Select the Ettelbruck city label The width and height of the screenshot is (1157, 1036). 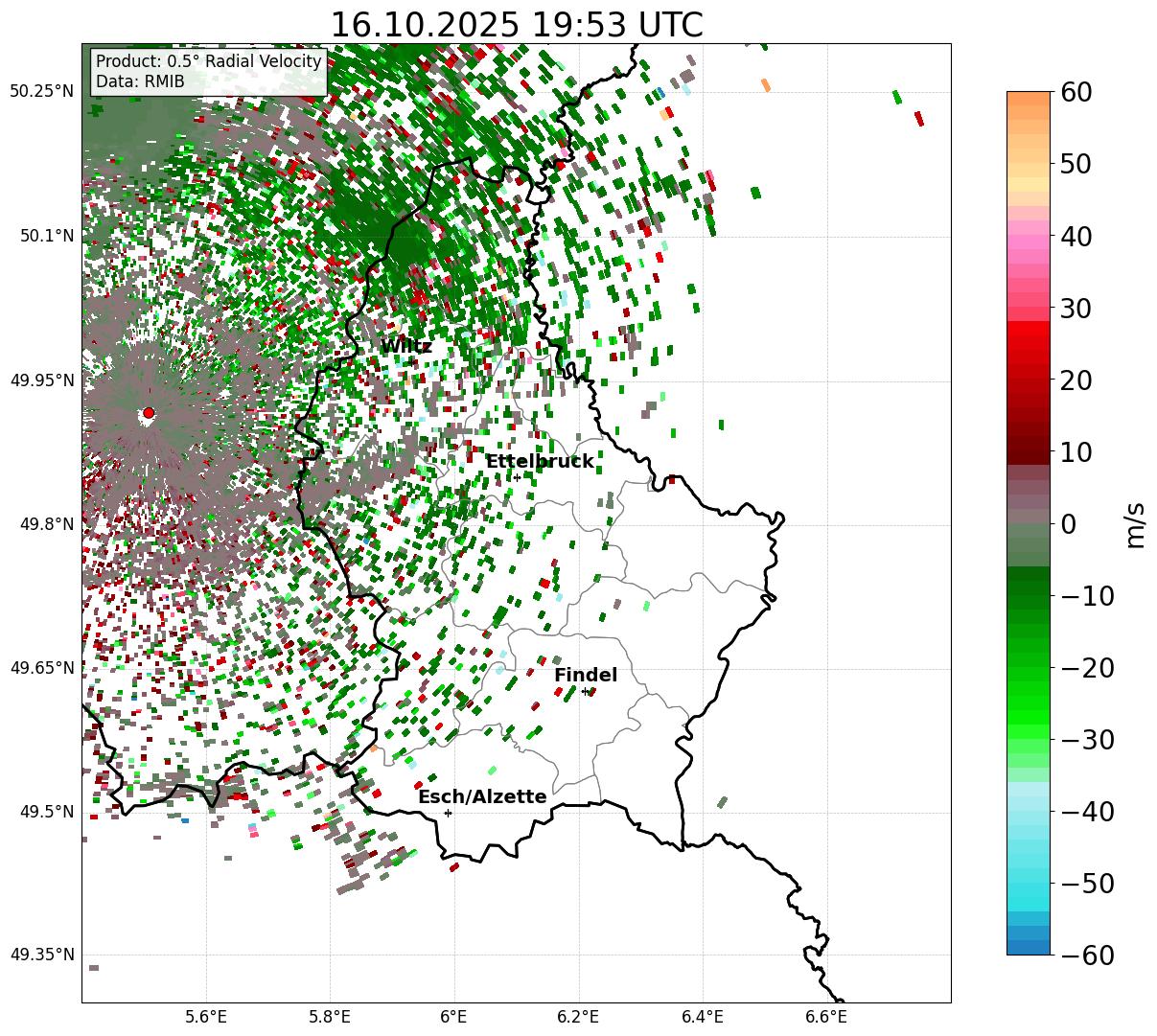[x=540, y=462]
